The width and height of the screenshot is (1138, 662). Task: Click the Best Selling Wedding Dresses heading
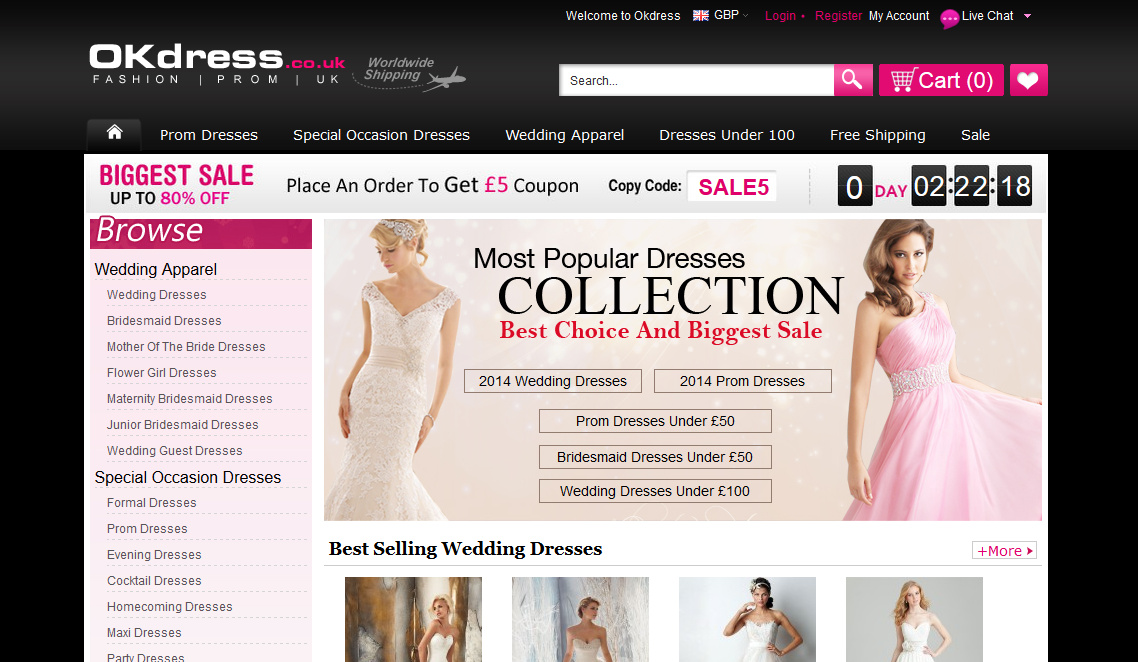point(465,549)
